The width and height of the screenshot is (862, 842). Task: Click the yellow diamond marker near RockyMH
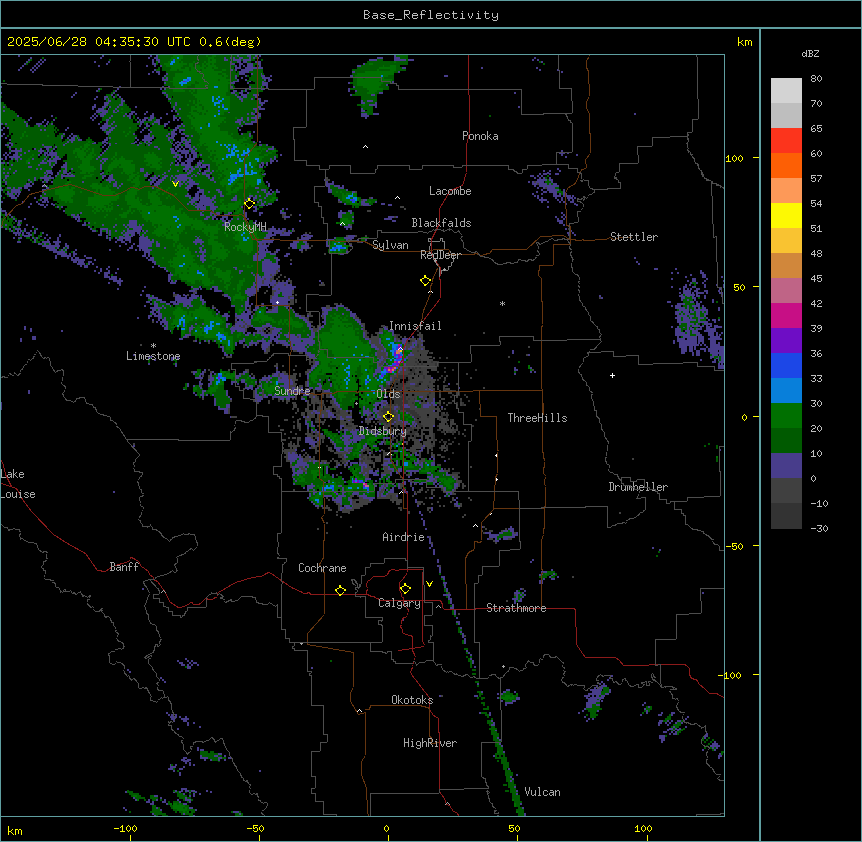250,204
